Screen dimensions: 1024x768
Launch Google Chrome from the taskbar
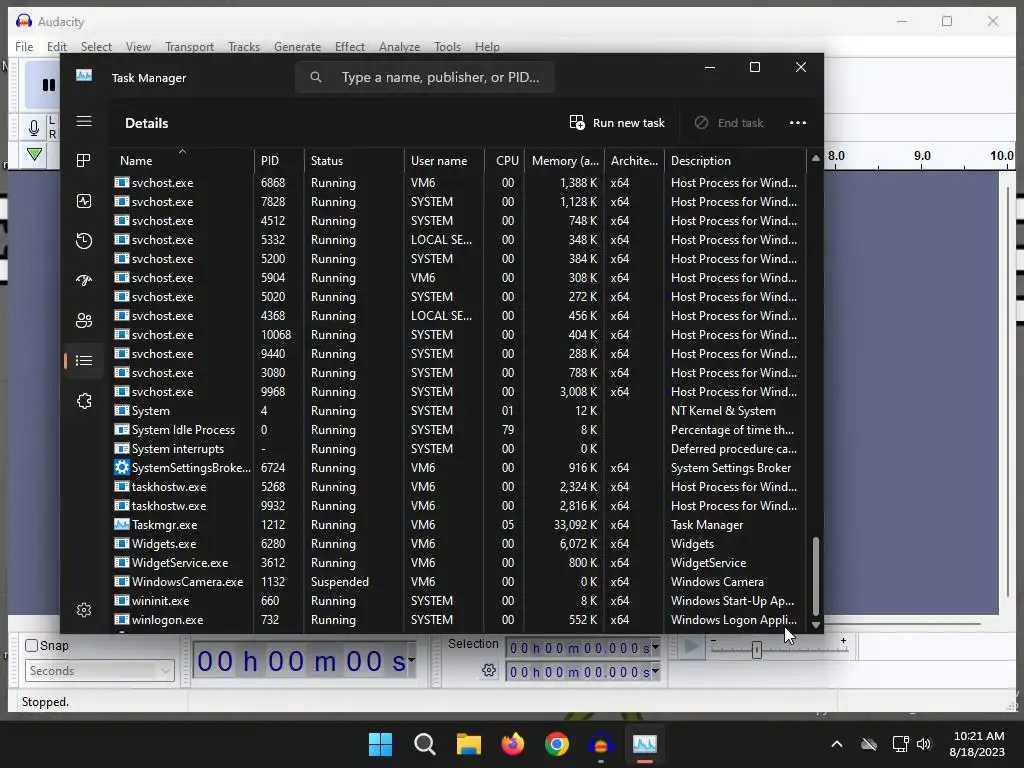(x=556, y=744)
